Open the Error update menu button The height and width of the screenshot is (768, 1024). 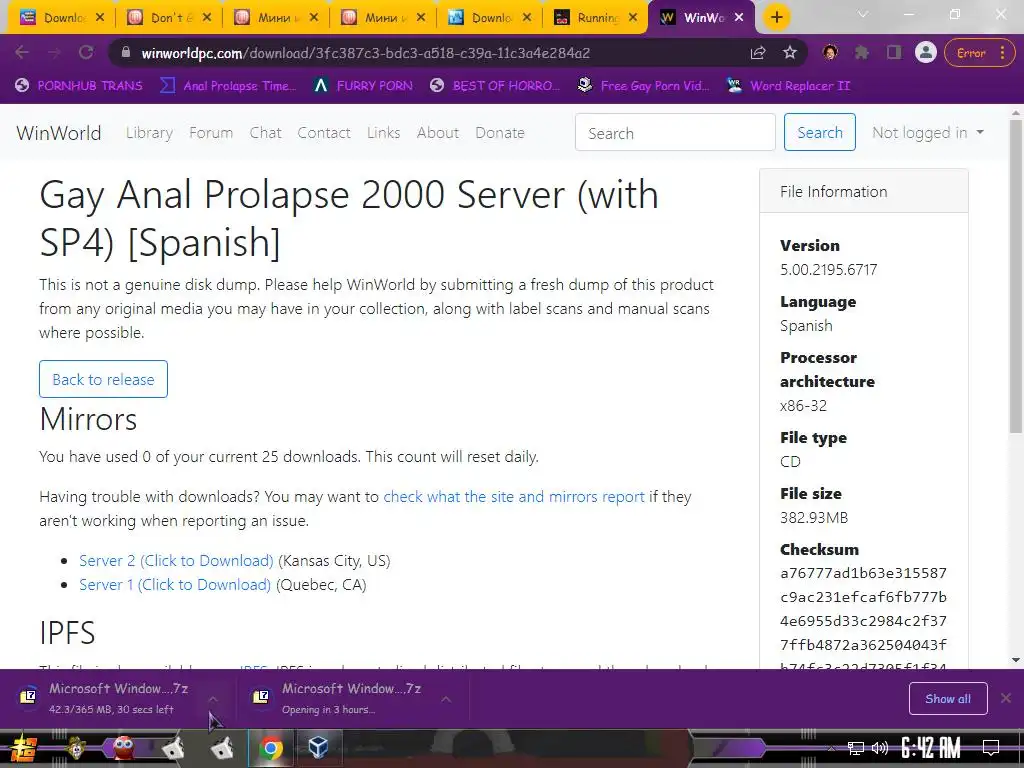click(978, 53)
